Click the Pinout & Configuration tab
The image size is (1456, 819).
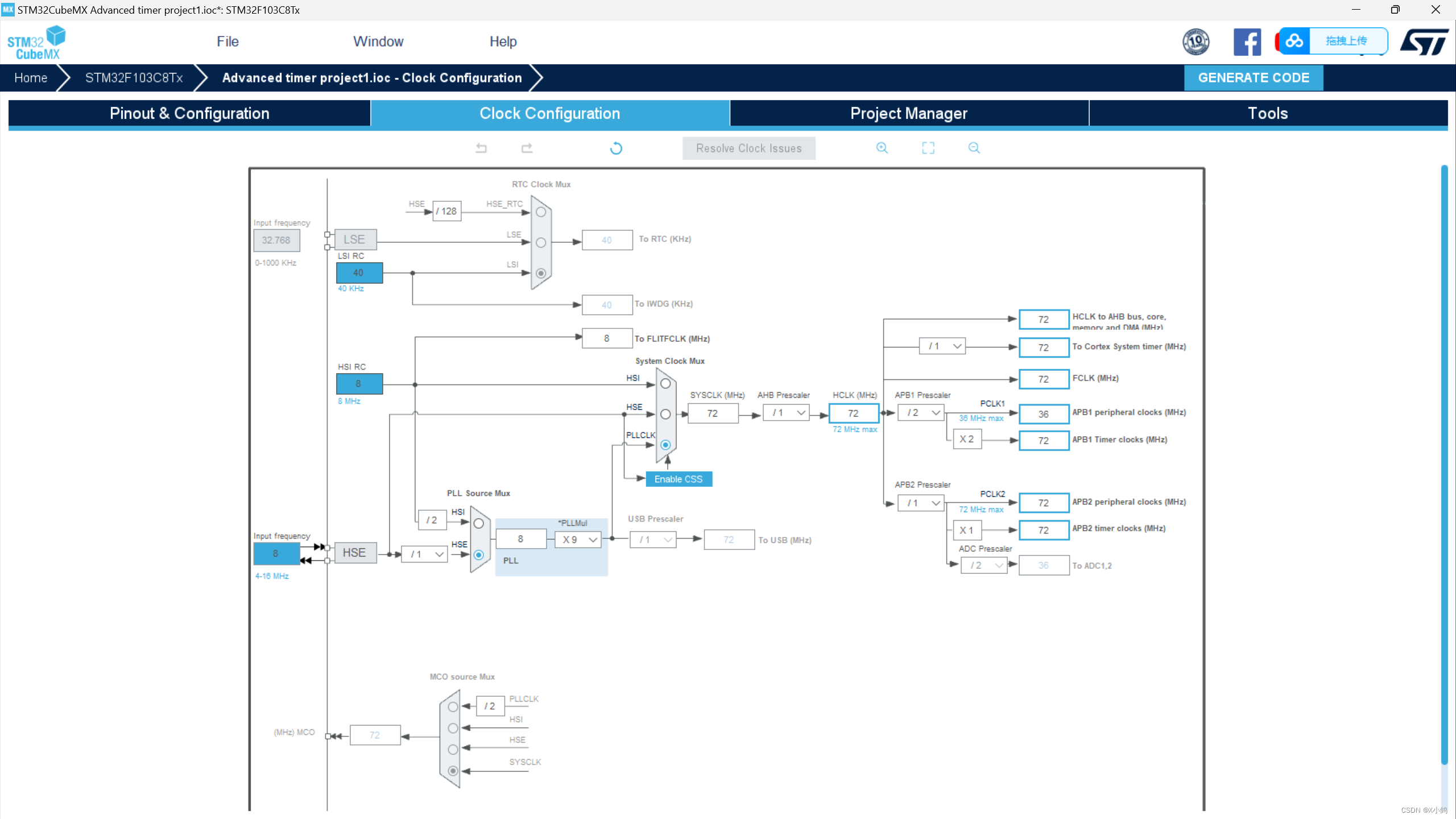189,113
